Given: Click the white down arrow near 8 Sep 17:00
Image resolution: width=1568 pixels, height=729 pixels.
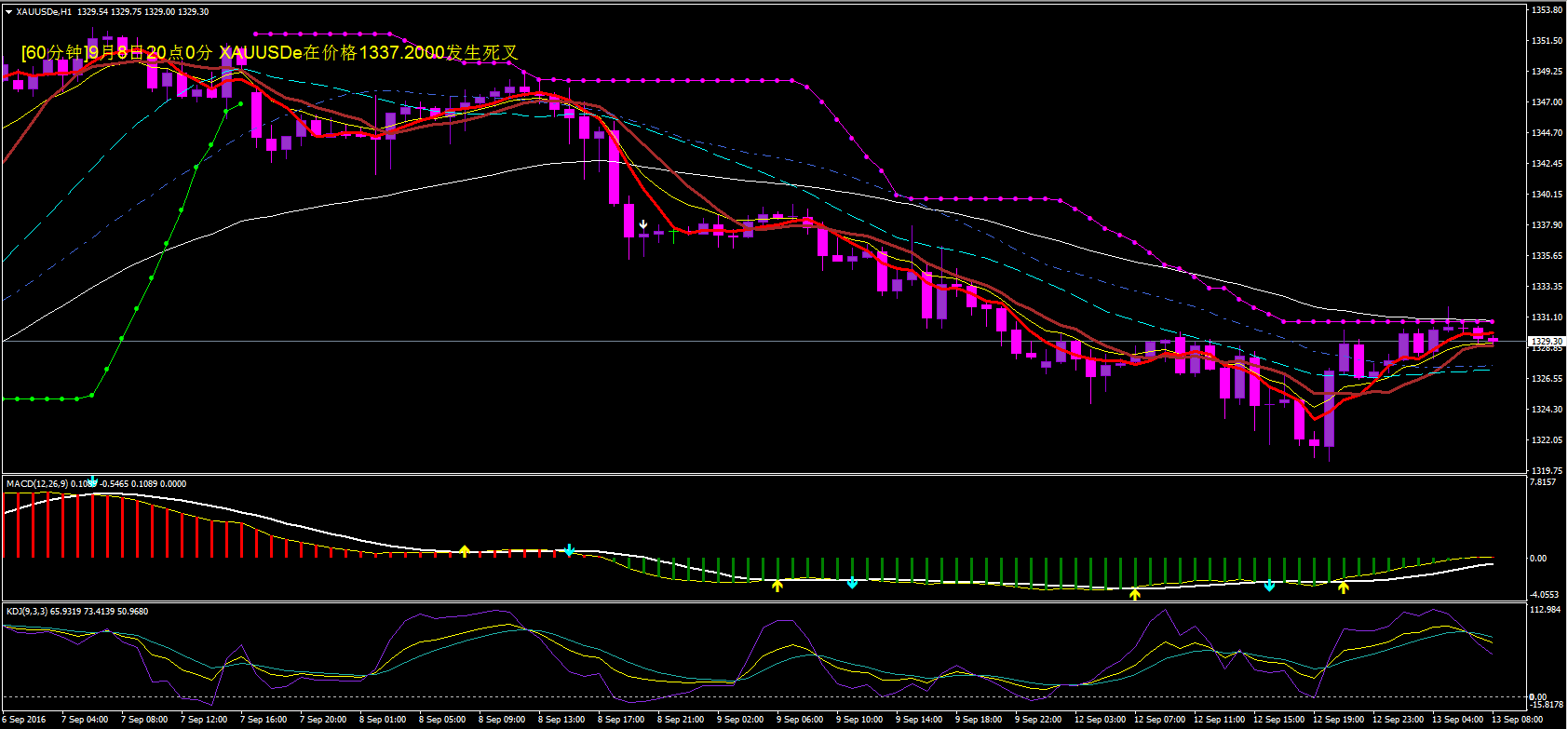Looking at the screenshot, I should (x=642, y=224).
